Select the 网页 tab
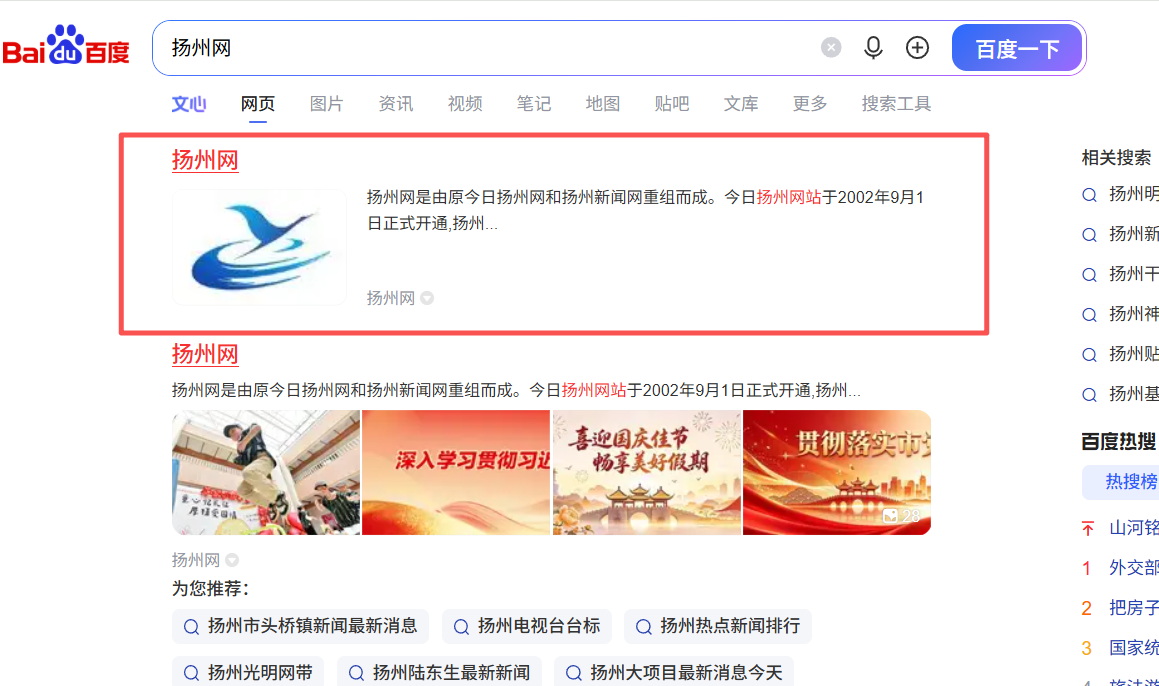 [258, 103]
